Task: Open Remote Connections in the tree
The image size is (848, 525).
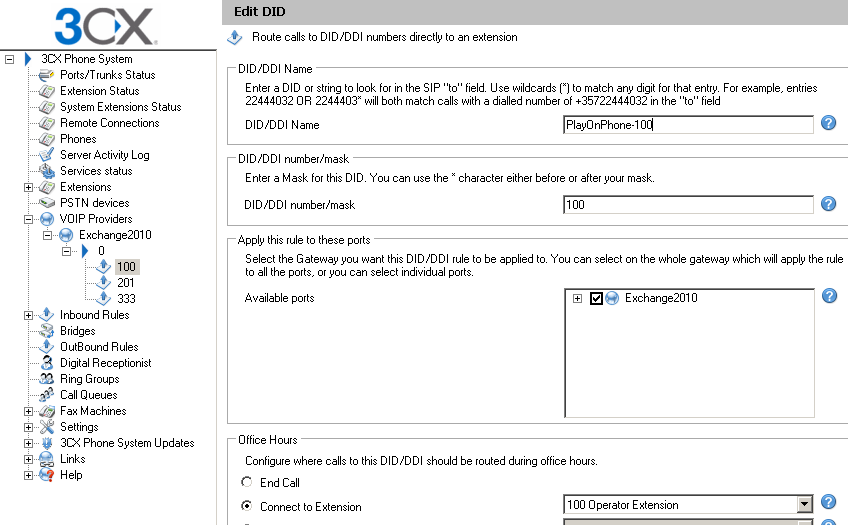Action: pyautogui.click(x=110, y=123)
